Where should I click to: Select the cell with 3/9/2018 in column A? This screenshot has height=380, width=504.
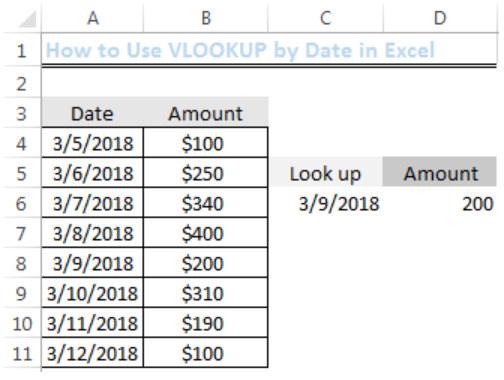click(x=93, y=263)
